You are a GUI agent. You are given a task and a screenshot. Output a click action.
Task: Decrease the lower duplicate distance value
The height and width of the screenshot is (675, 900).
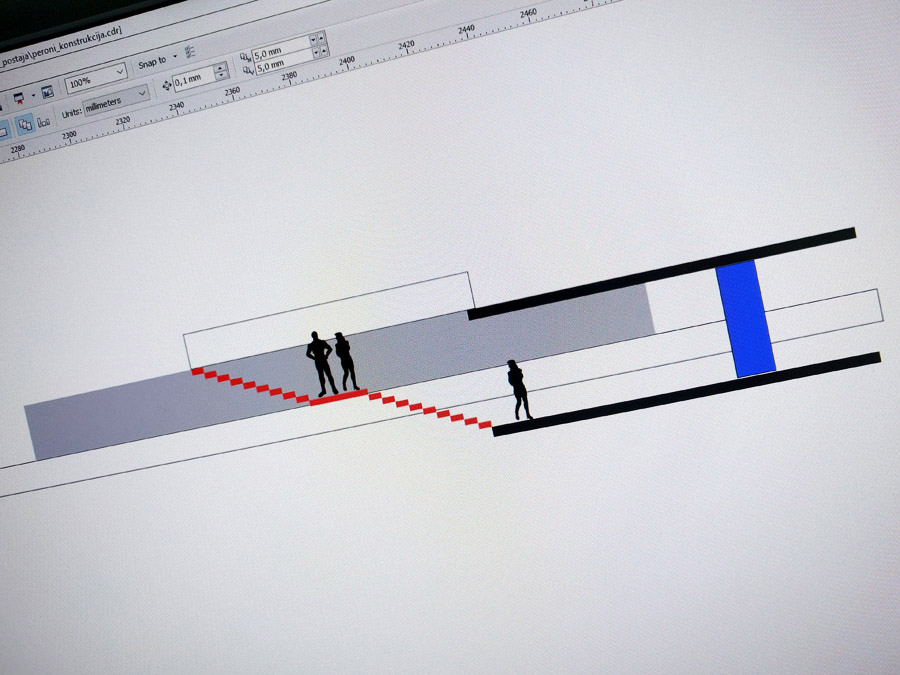pyautogui.click(x=316, y=55)
